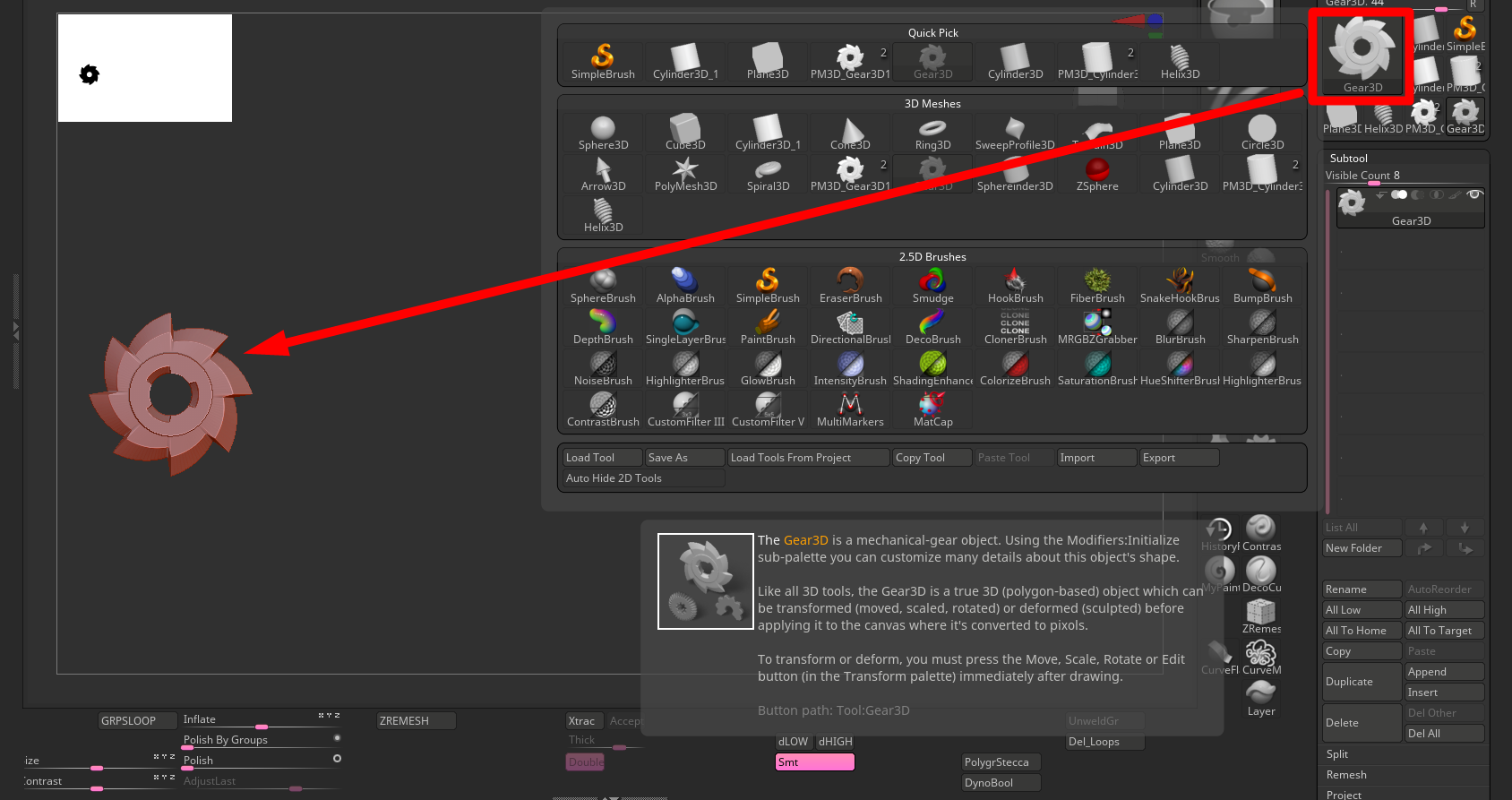1512x800 pixels.
Task: Select the NoiseBrush tool
Action: pyautogui.click(x=603, y=368)
